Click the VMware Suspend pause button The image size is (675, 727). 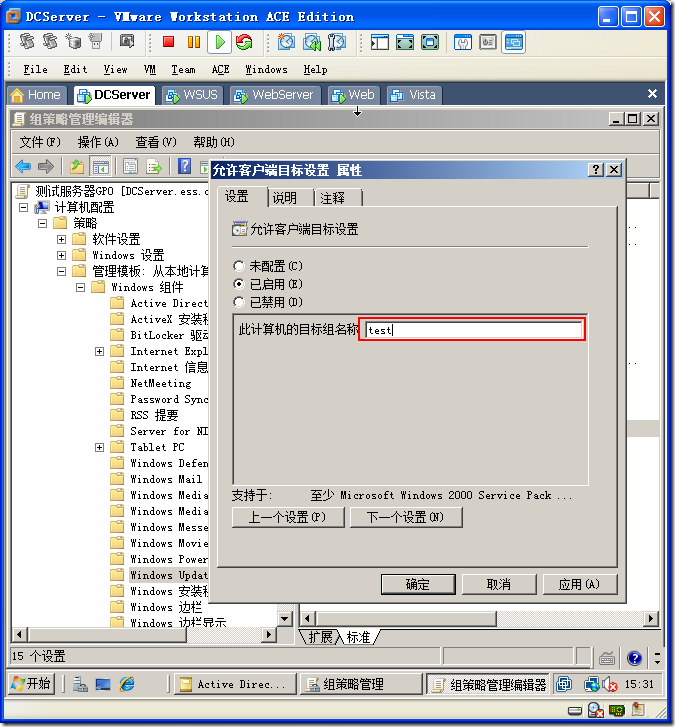(194, 42)
